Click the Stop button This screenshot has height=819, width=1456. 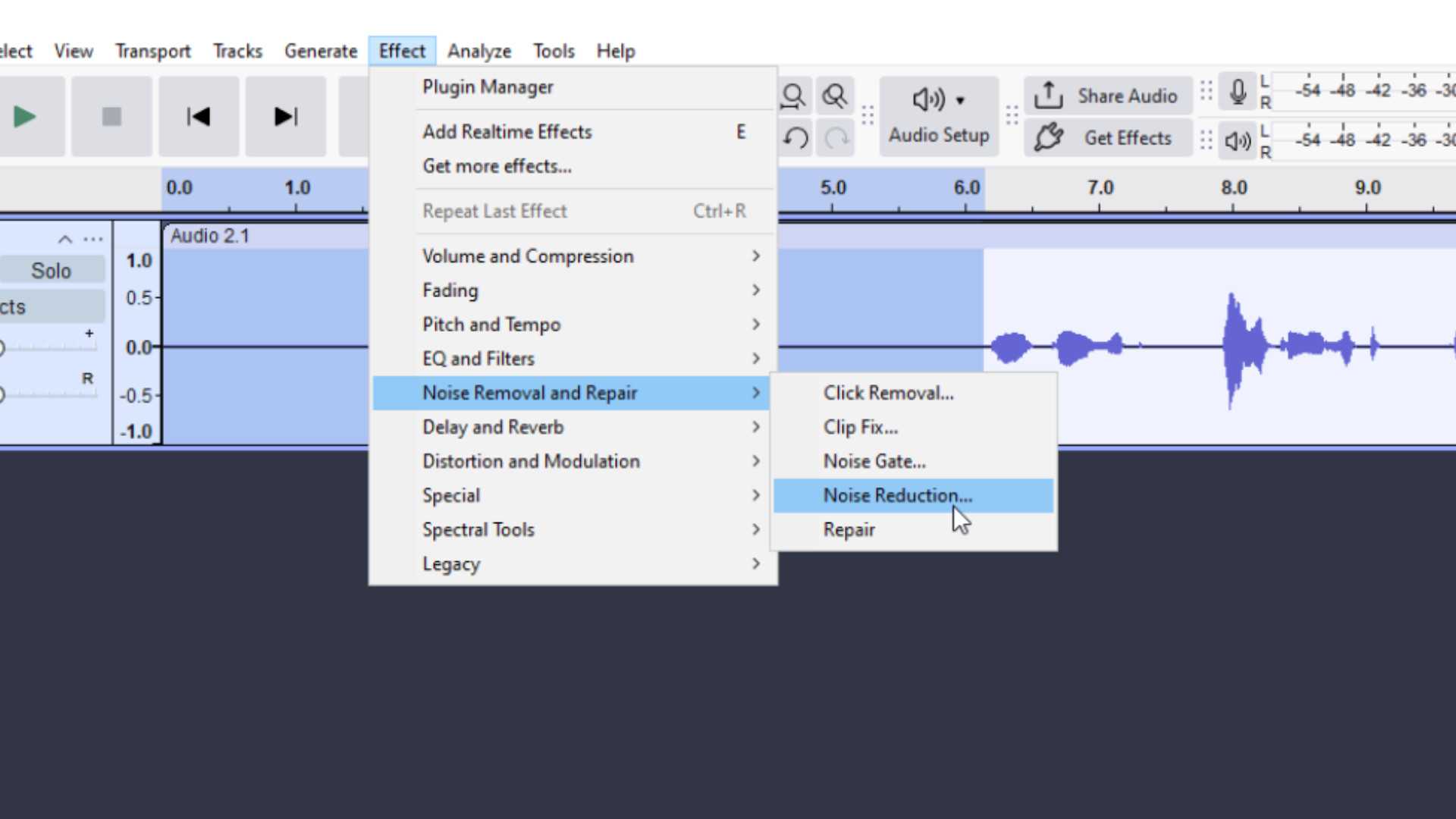(x=111, y=117)
